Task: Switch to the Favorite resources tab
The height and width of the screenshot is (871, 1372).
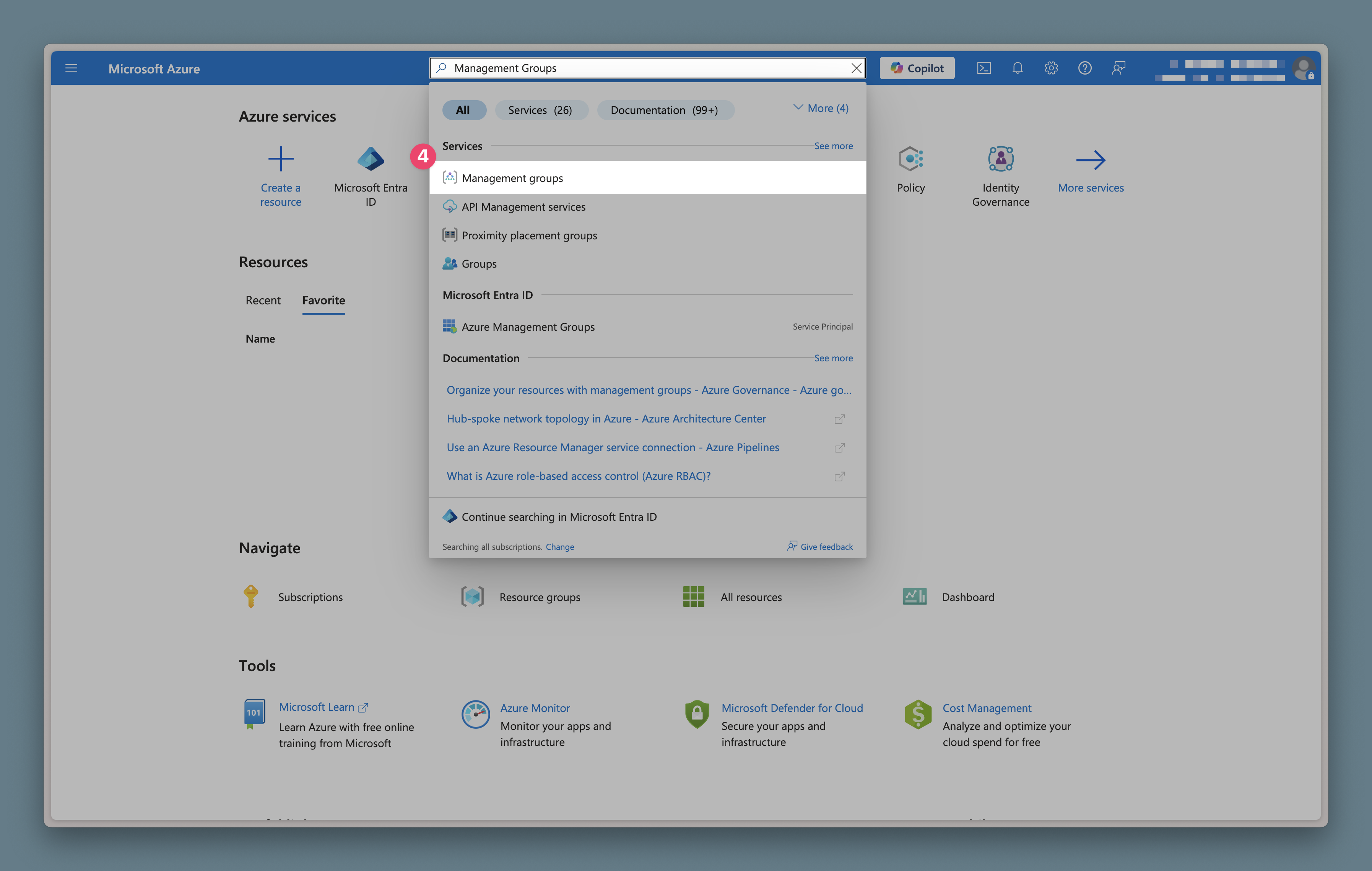Action: pos(323,300)
